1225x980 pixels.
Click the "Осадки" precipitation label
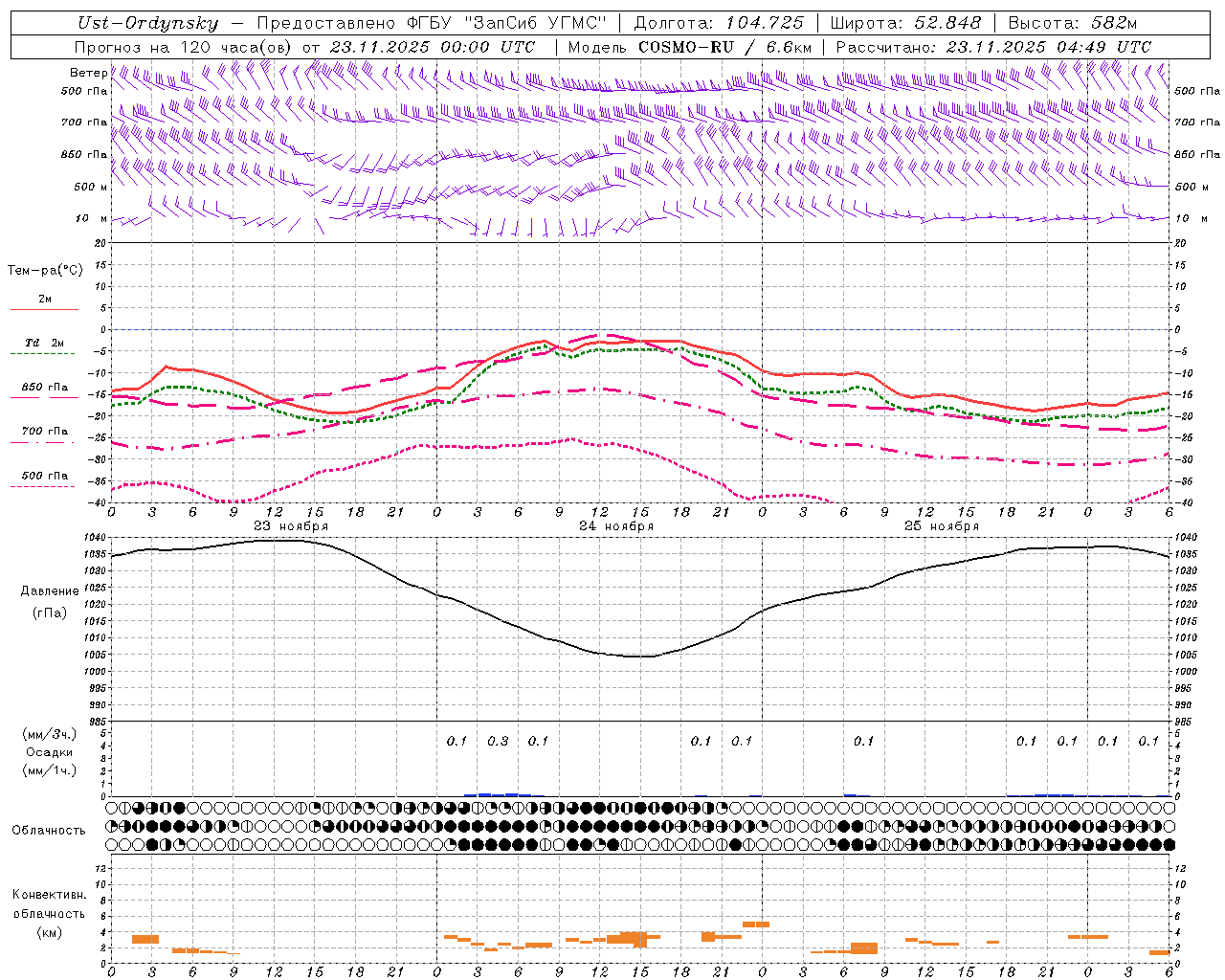pyautogui.click(x=50, y=752)
